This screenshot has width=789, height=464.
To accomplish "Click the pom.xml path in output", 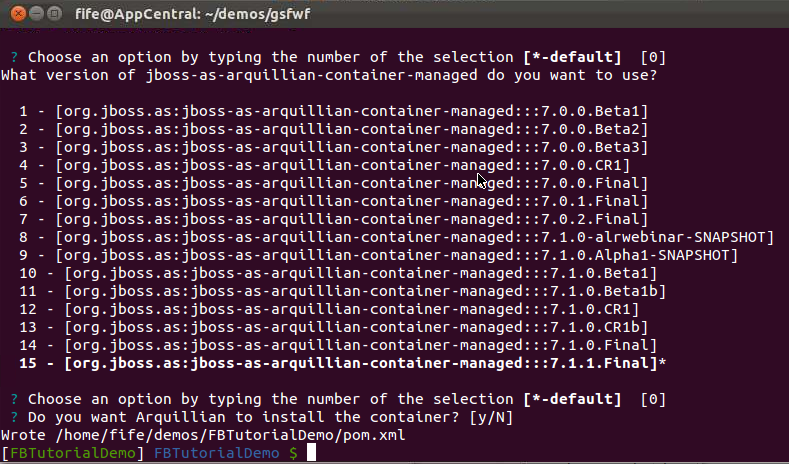I will point(230,435).
